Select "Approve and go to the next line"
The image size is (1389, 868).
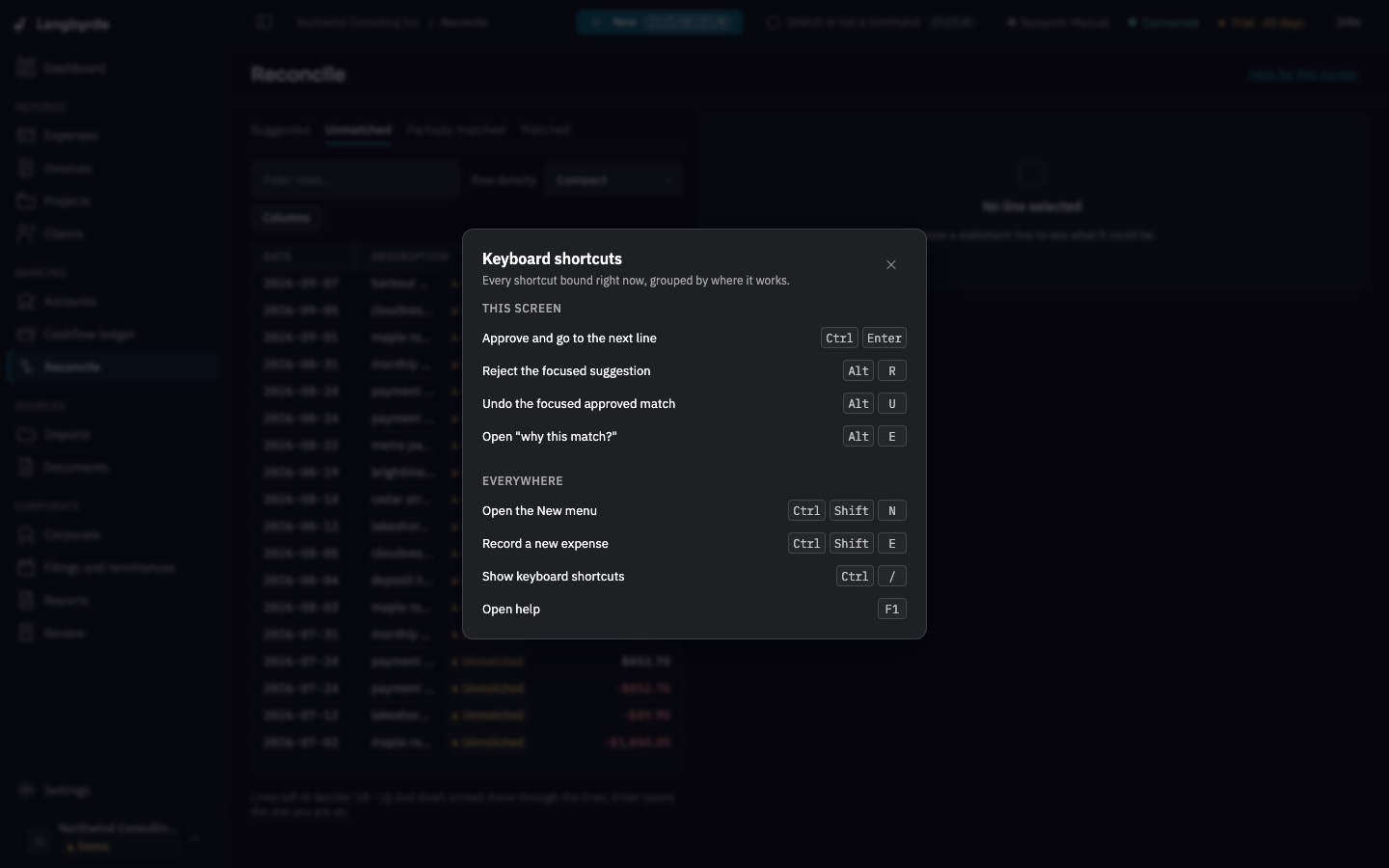tap(569, 339)
